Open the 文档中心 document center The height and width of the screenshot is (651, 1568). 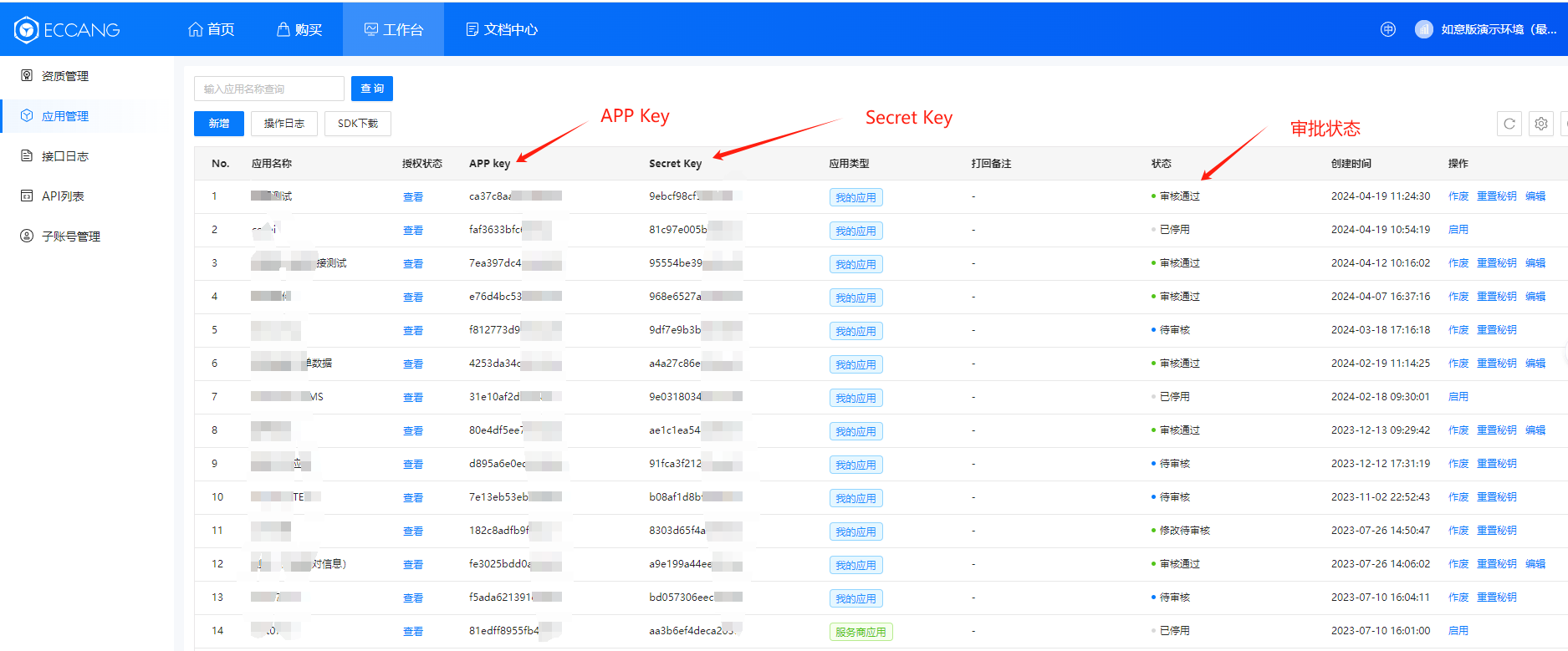(x=502, y=29)
